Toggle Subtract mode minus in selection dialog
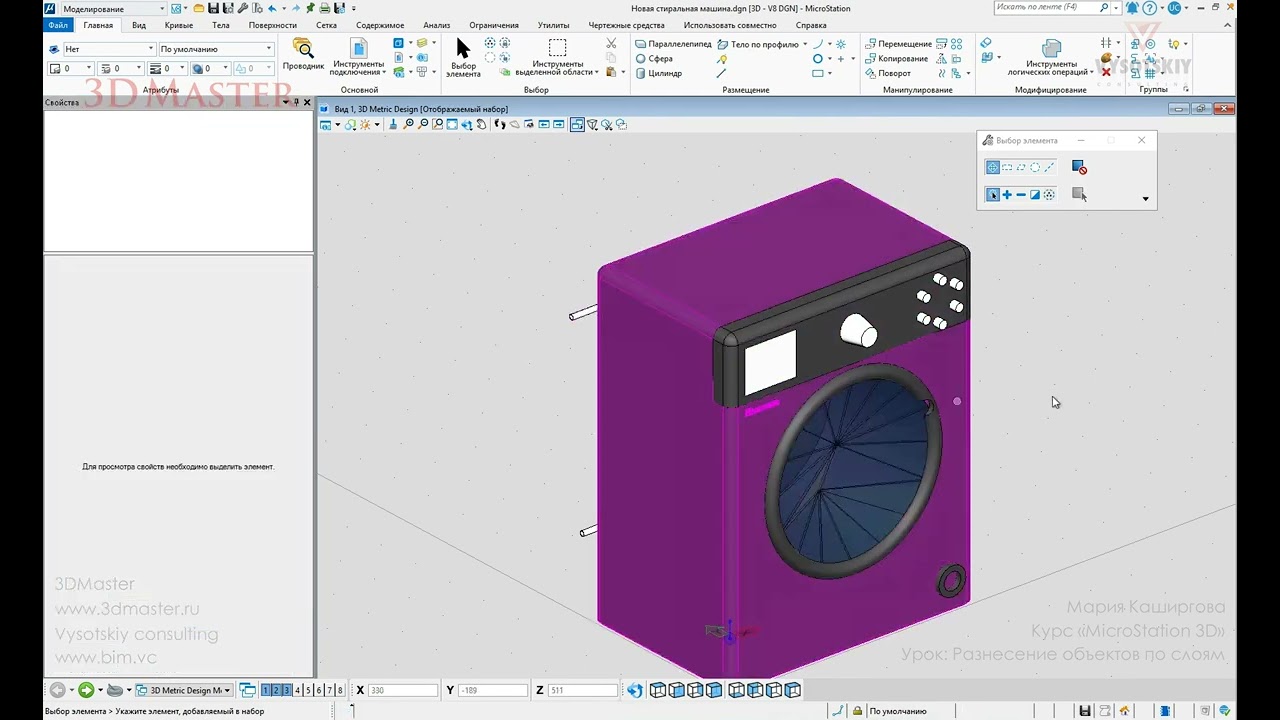Viewport: 1280px width, 720px height. coord(1021,195)
